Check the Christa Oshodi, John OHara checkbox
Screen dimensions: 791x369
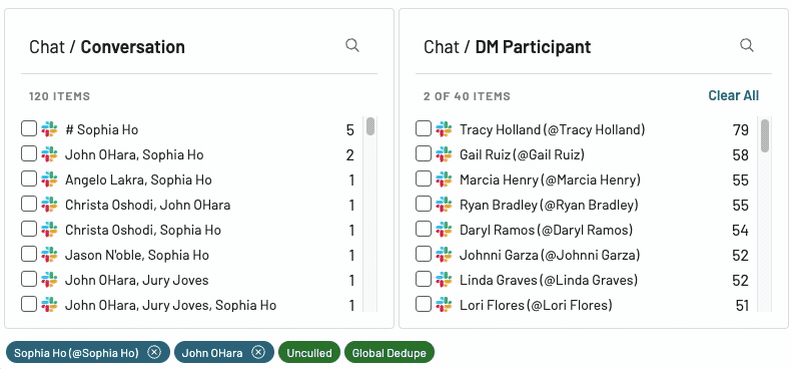(x=29, y=204)
